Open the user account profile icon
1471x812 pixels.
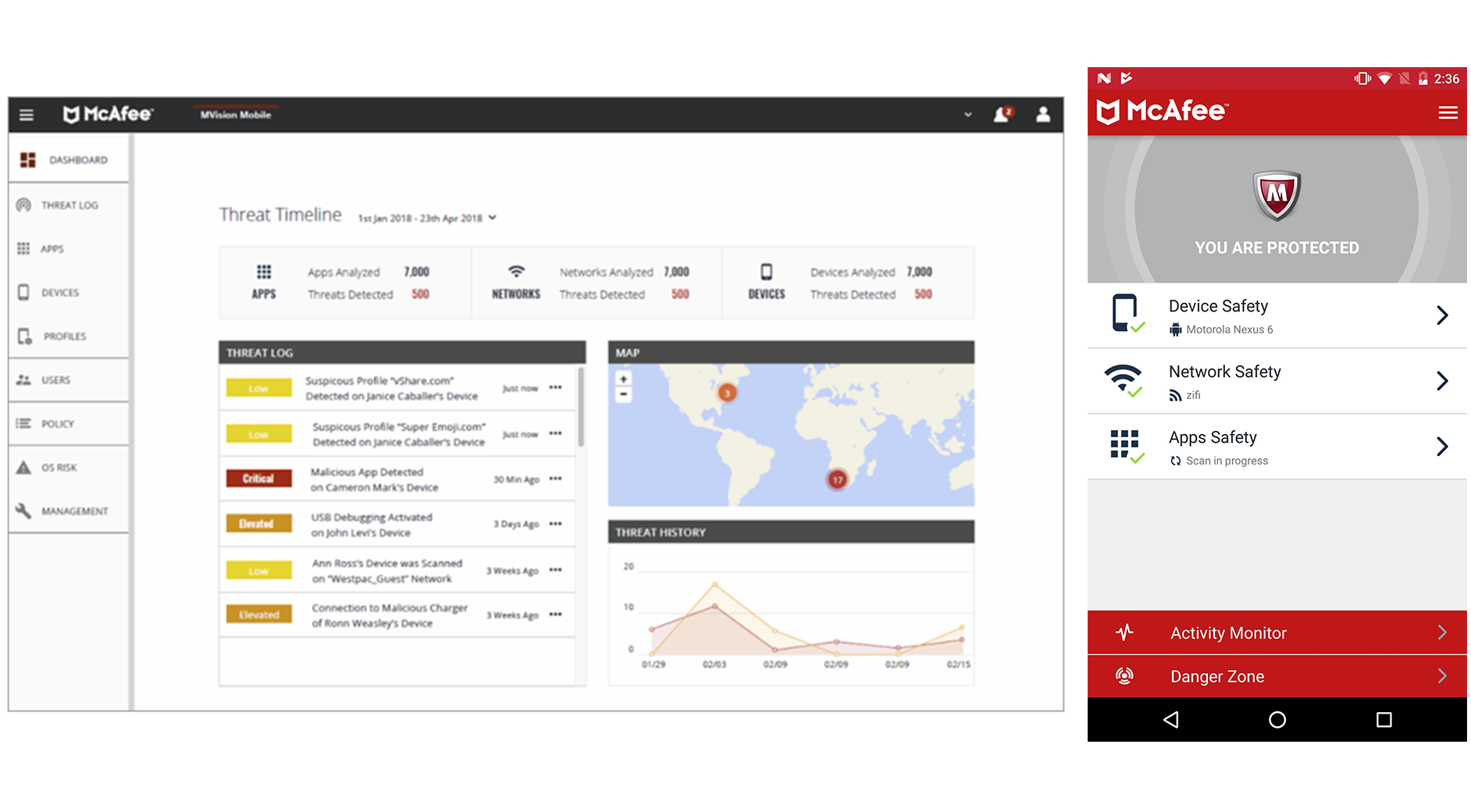pyautogui.click(x=1043, y=115)
